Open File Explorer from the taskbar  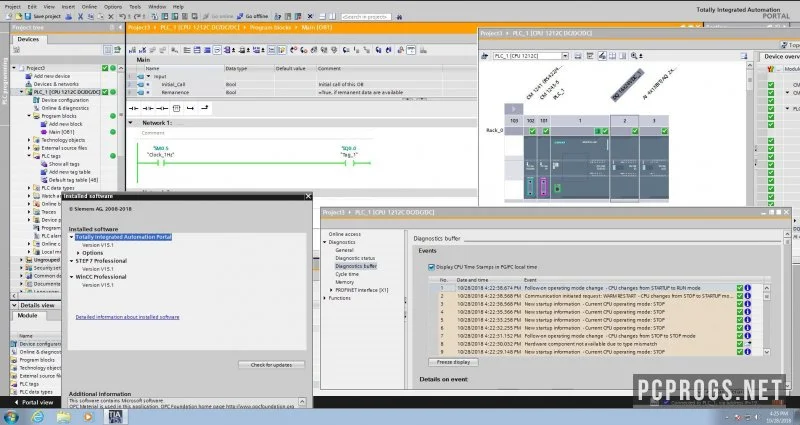(x=64, y=416)
